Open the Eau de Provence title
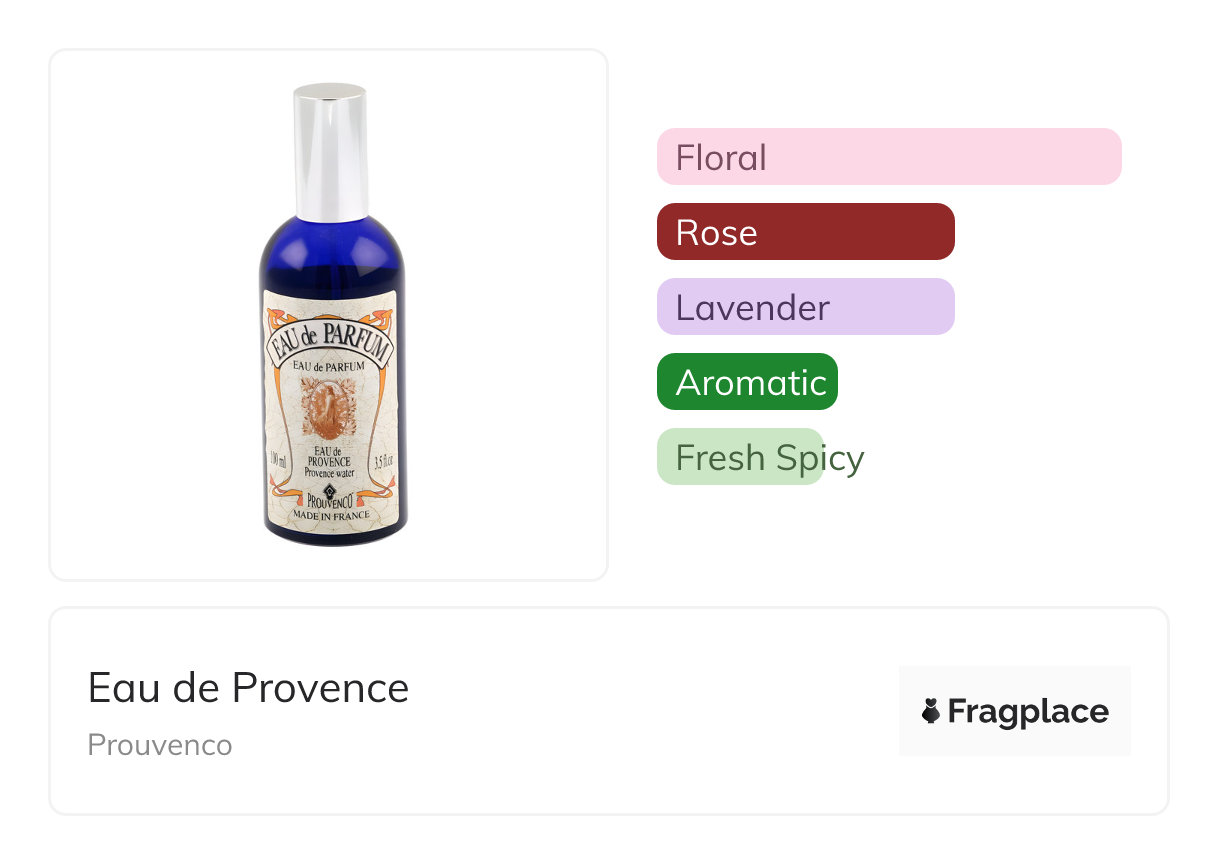 tap(248, 688)
